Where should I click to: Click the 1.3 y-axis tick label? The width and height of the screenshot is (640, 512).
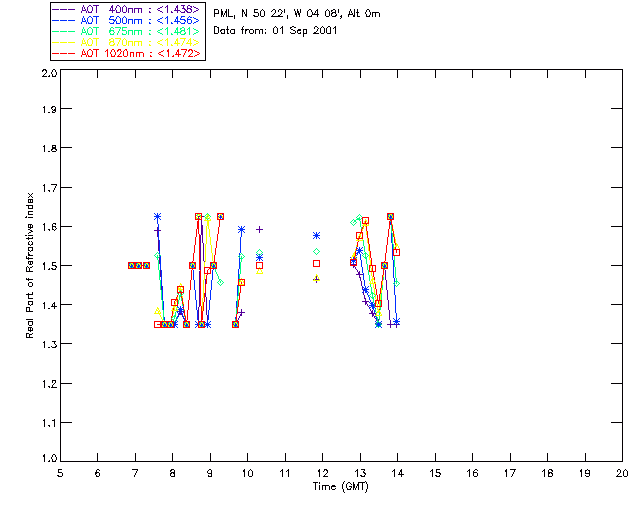[49, 344]
